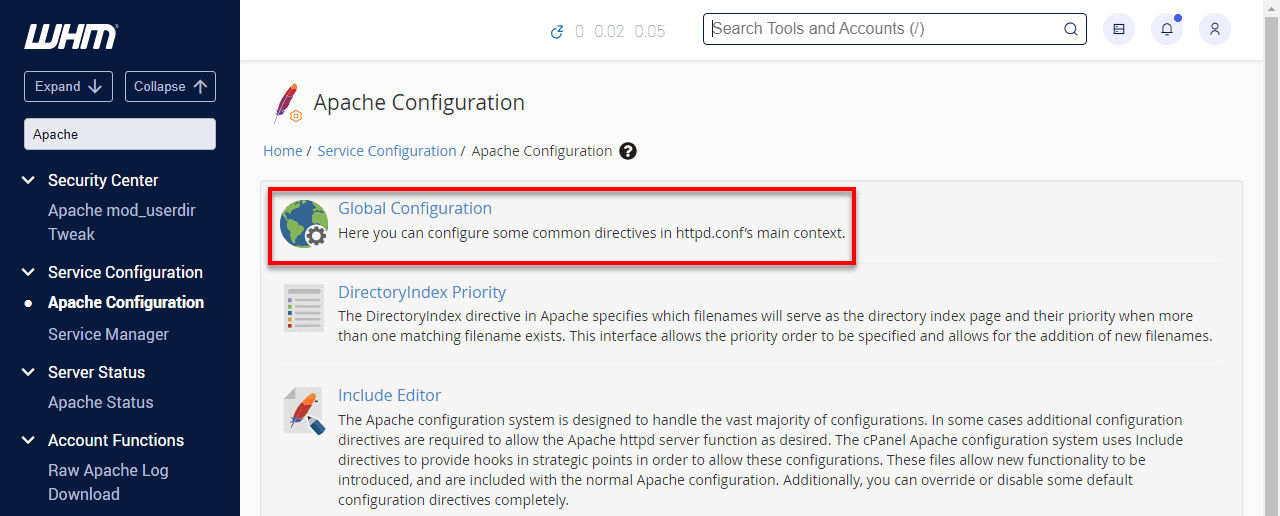Click the help question mark icon
Screen dimensions: 1280x516
pyautogui.click(x=628, y=151)
